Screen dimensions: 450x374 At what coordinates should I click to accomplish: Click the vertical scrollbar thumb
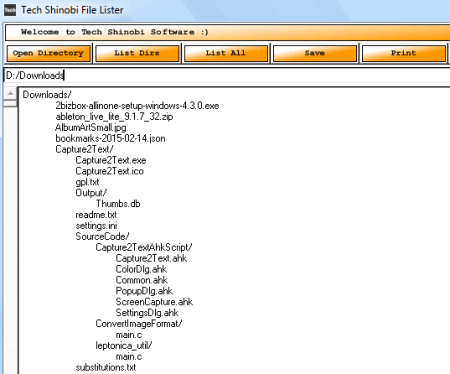pyautogui.click(x=10, y=103)
